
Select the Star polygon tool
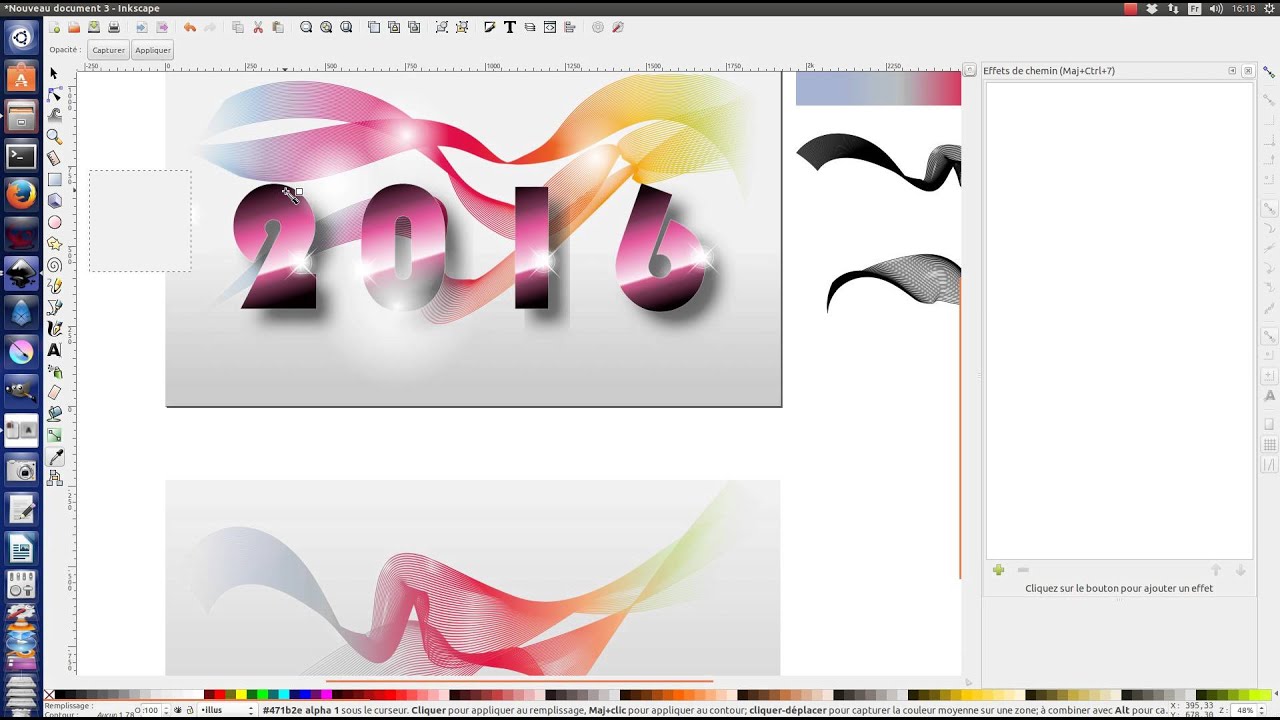tap(54, 244)
